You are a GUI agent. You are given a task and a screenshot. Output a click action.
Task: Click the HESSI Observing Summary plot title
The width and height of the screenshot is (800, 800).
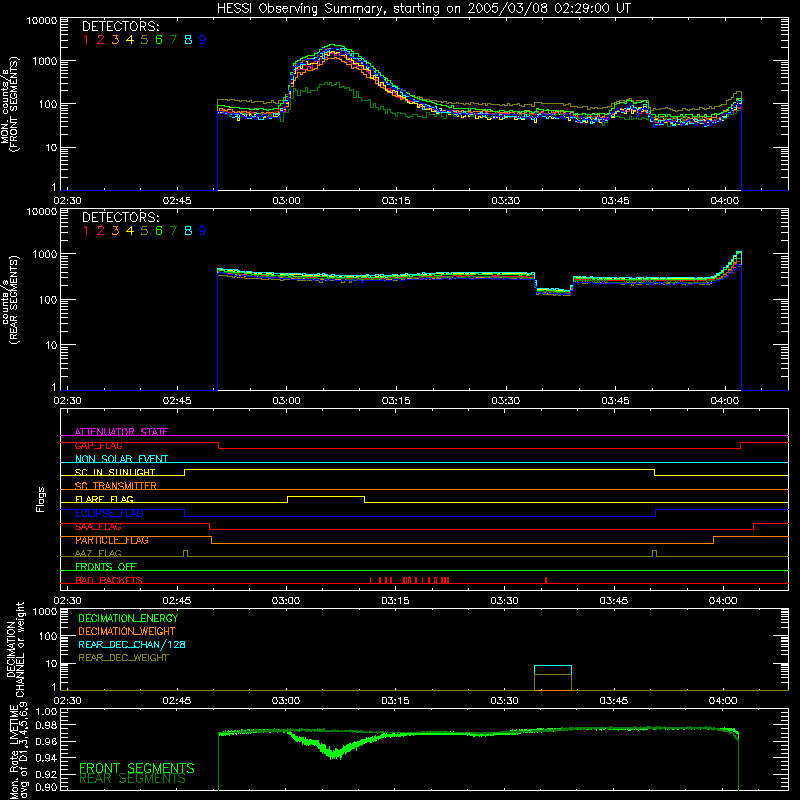(x=423, y=9)
